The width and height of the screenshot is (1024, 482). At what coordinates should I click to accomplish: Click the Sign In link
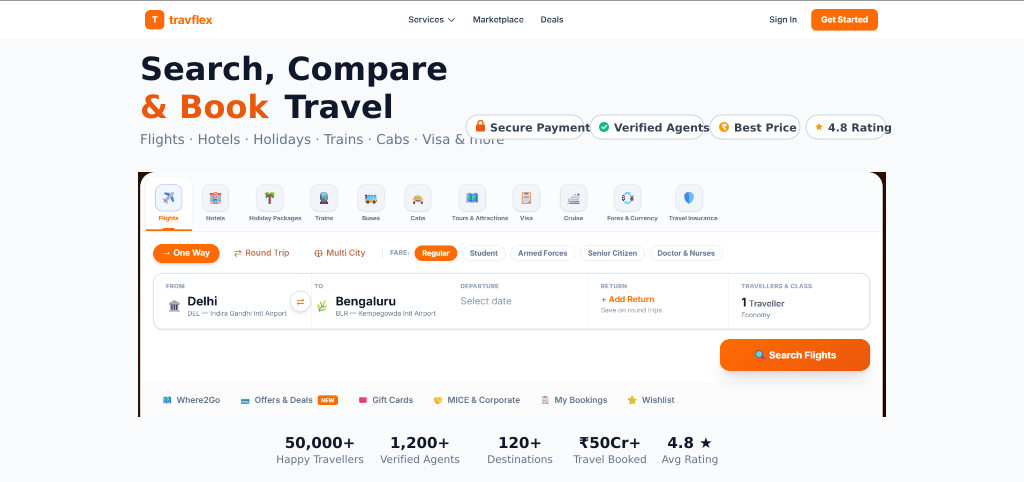coord(783,20)
